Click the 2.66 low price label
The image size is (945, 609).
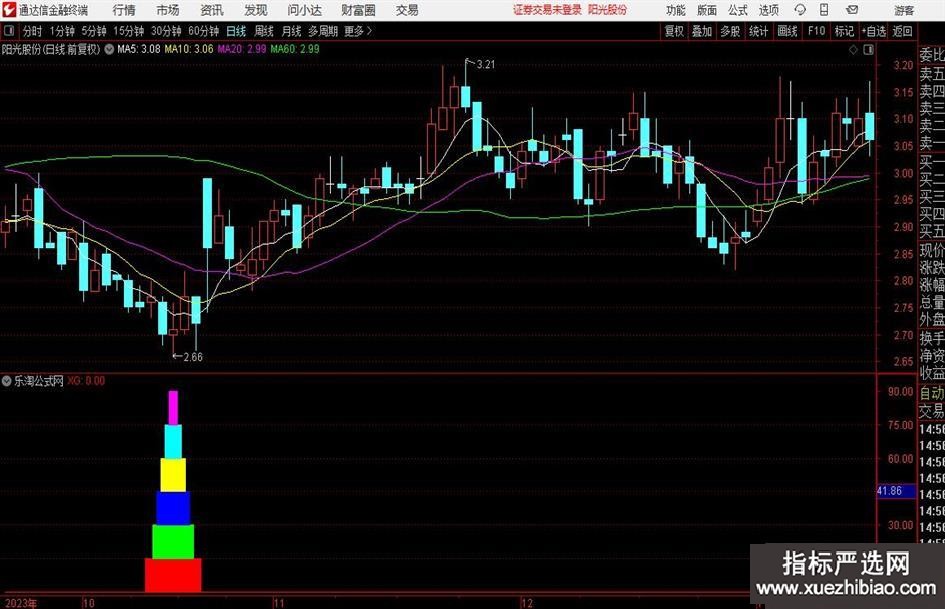[193, 357]
